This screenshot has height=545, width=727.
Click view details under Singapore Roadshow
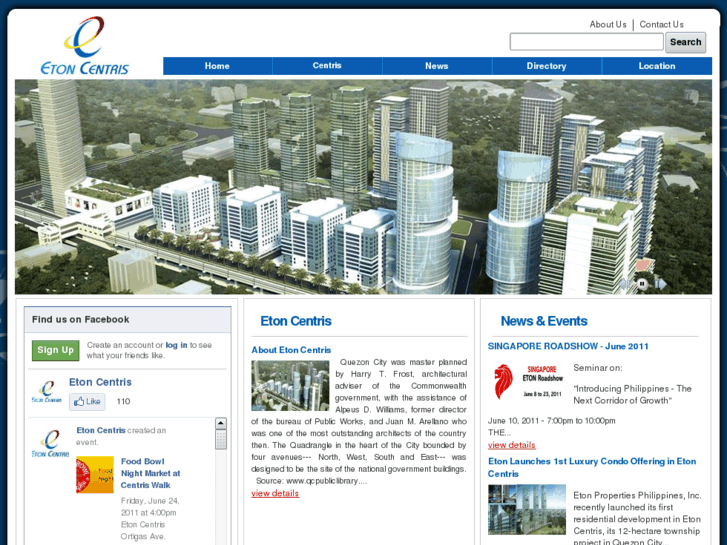pyautogui.click(x=511, y=445)
